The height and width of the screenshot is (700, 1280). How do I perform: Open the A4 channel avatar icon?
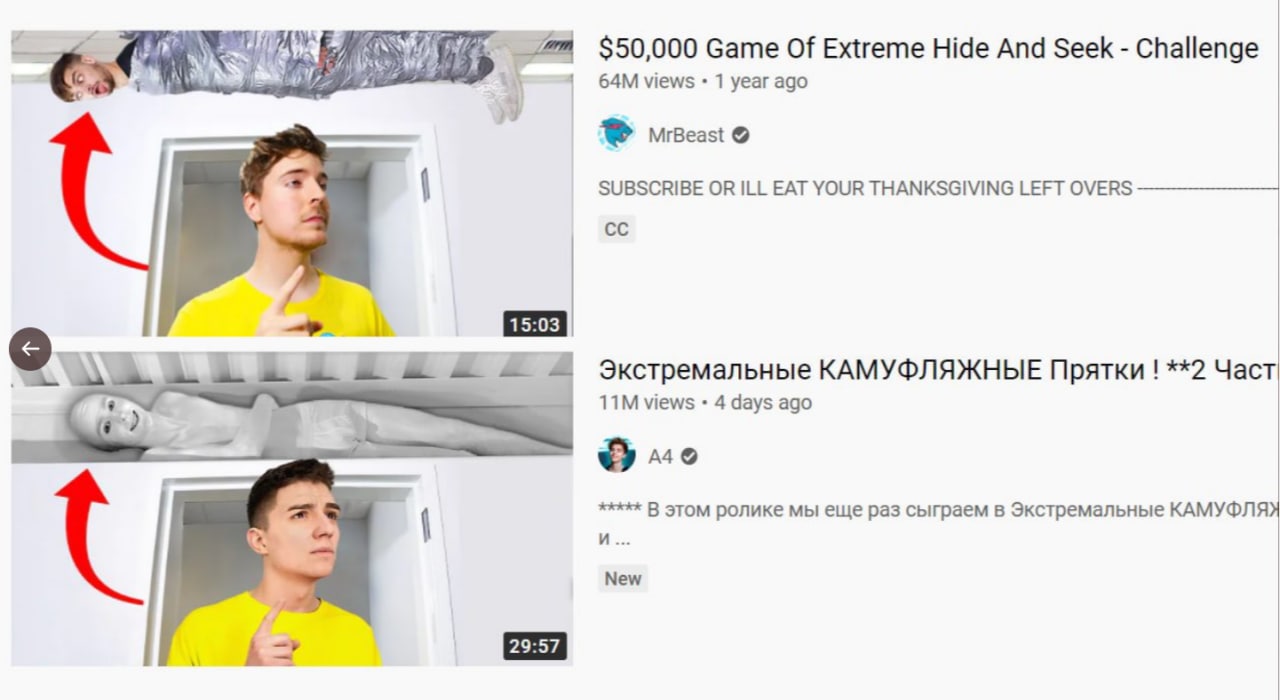(x=617, y=455)
